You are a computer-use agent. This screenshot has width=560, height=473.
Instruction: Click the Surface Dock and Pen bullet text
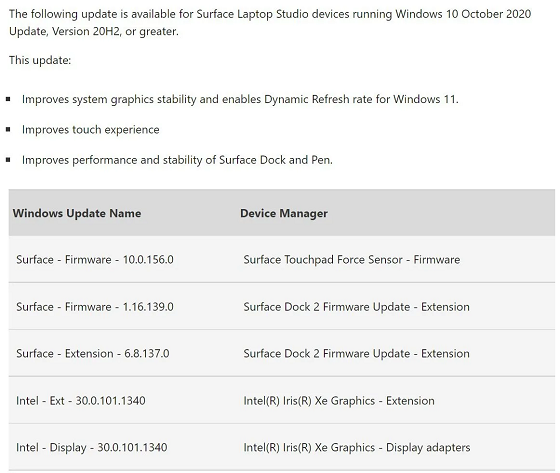tap(177, 160)
